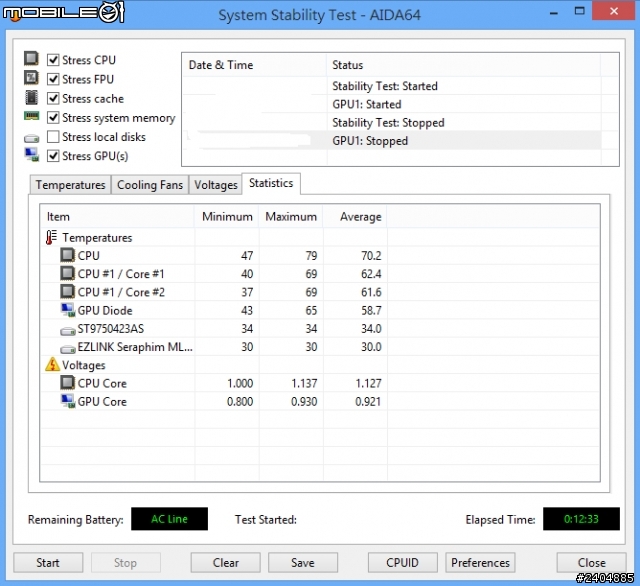Screen dimensions: 640x586
Task: Click the chip icon for CPU #1 / Core #2
Action: 68,292
